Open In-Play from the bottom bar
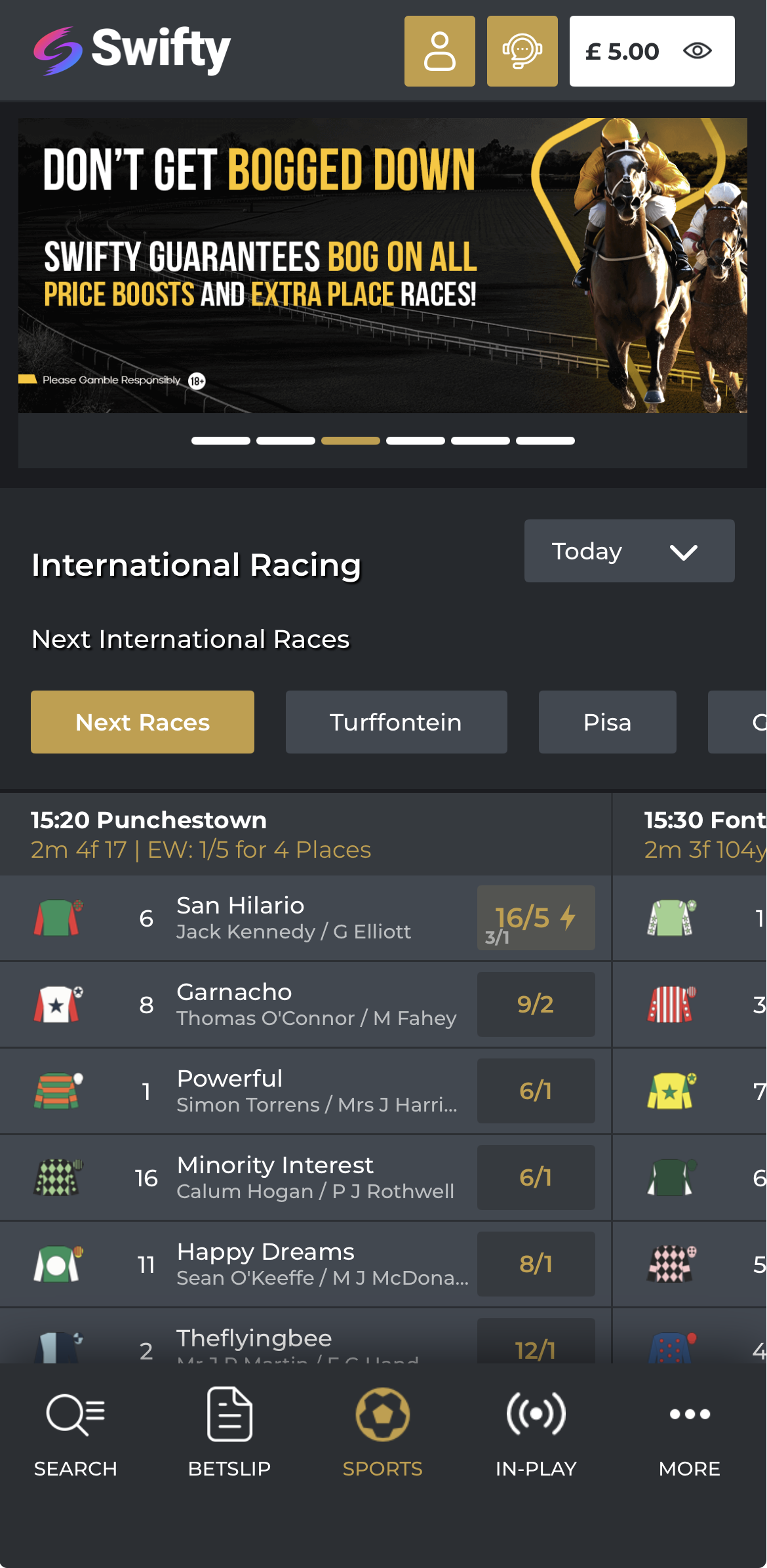767x1568 pixels. pyautogui.click(x=537, y=1415)
